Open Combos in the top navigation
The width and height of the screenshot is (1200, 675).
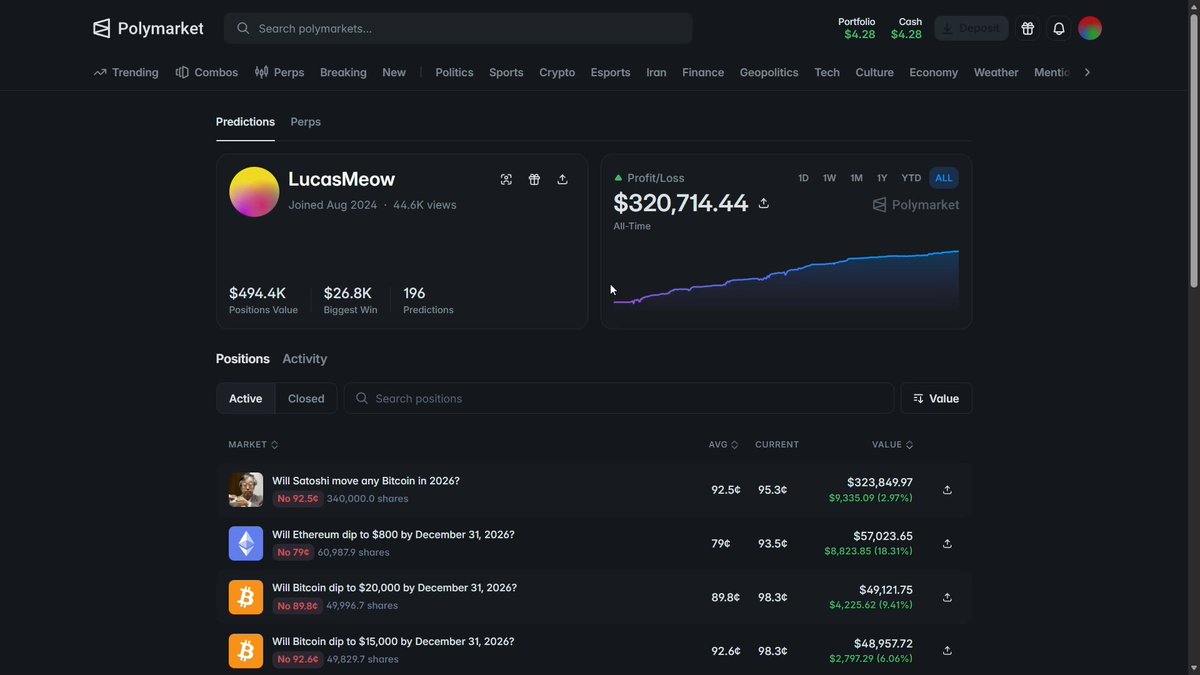pos(207,72)
